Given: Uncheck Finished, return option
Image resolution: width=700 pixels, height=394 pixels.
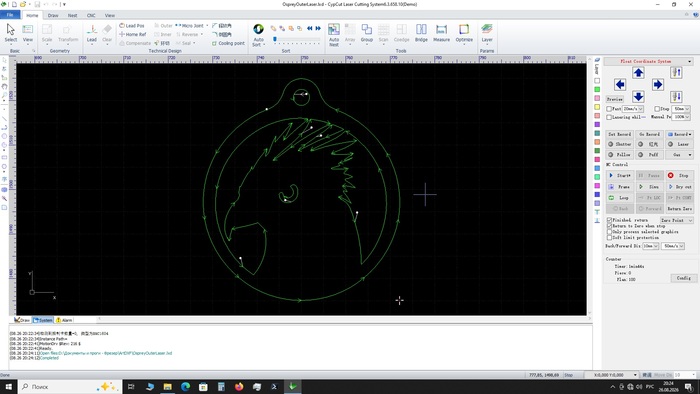Looking at the screenshot, I should point(609,220).
